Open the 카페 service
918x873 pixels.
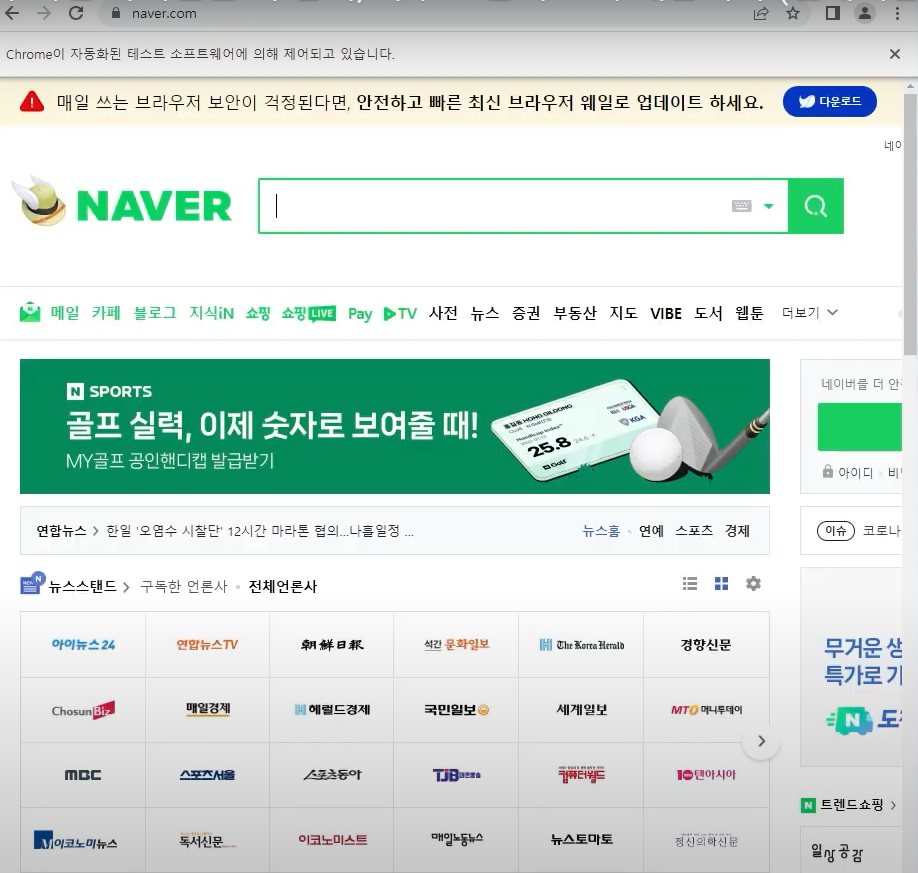[x=106, y=313]
